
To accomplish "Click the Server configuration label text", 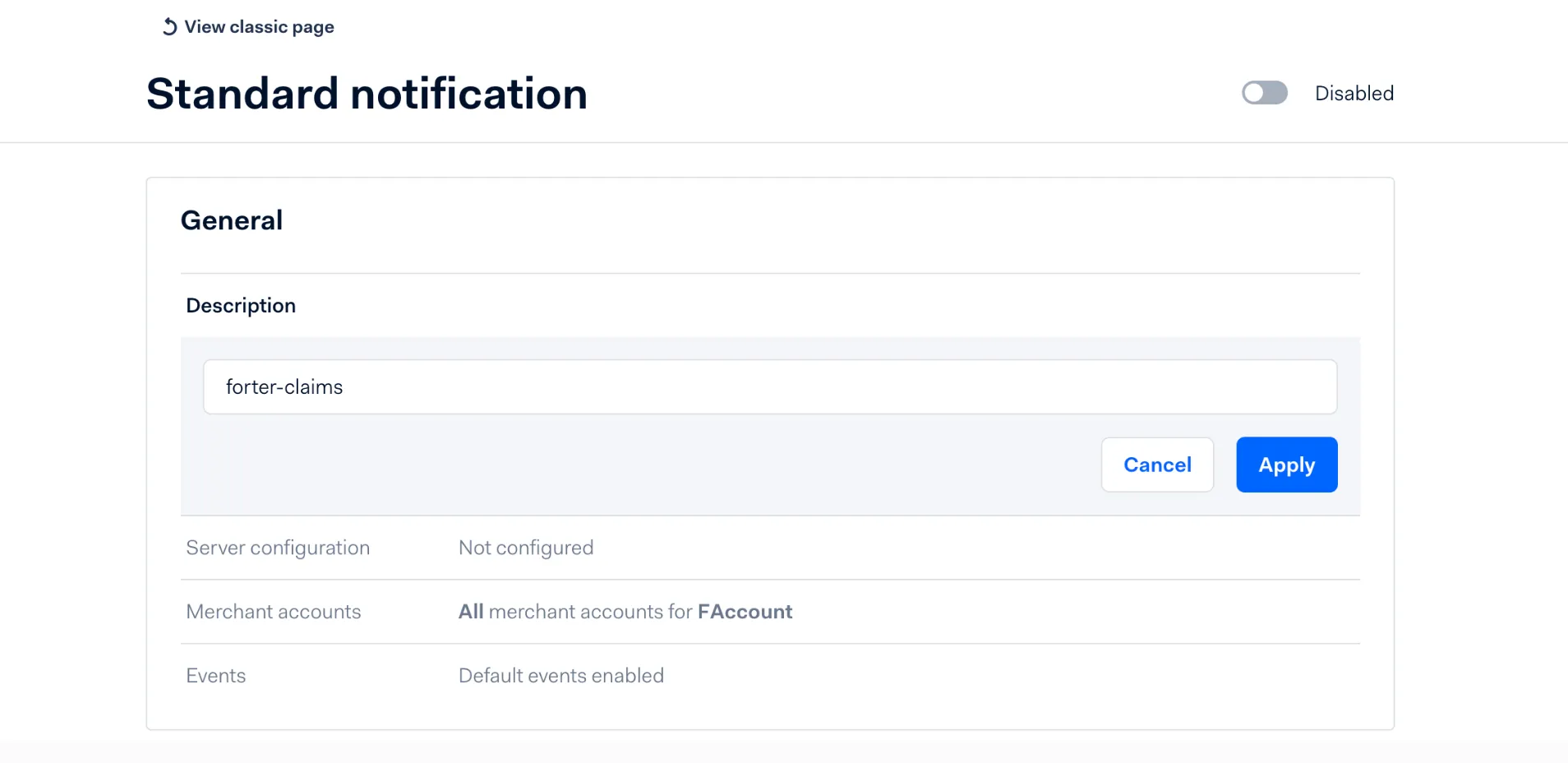I will click(x=278, y=548).
